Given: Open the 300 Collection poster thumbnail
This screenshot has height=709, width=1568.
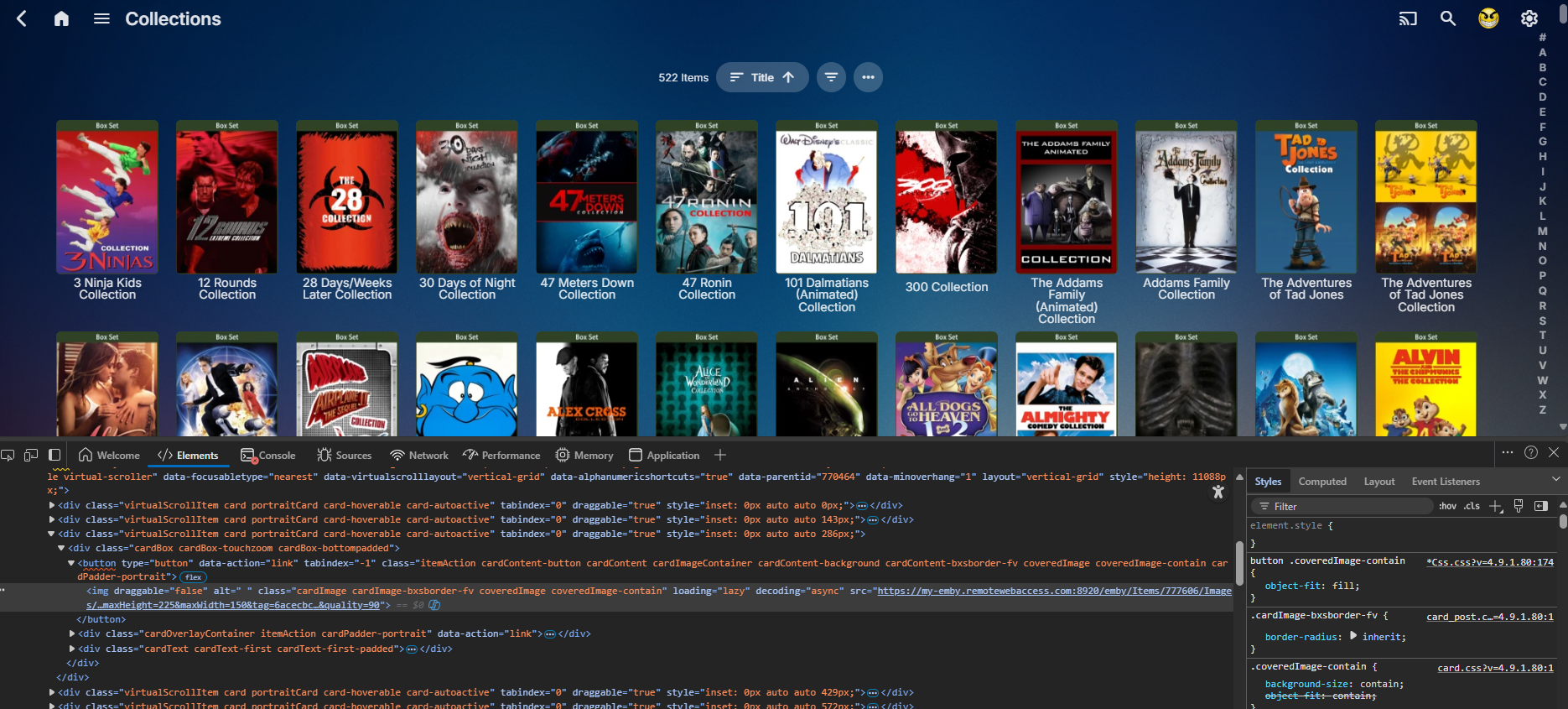Looking at the screenshot, I should click(946, 201).
